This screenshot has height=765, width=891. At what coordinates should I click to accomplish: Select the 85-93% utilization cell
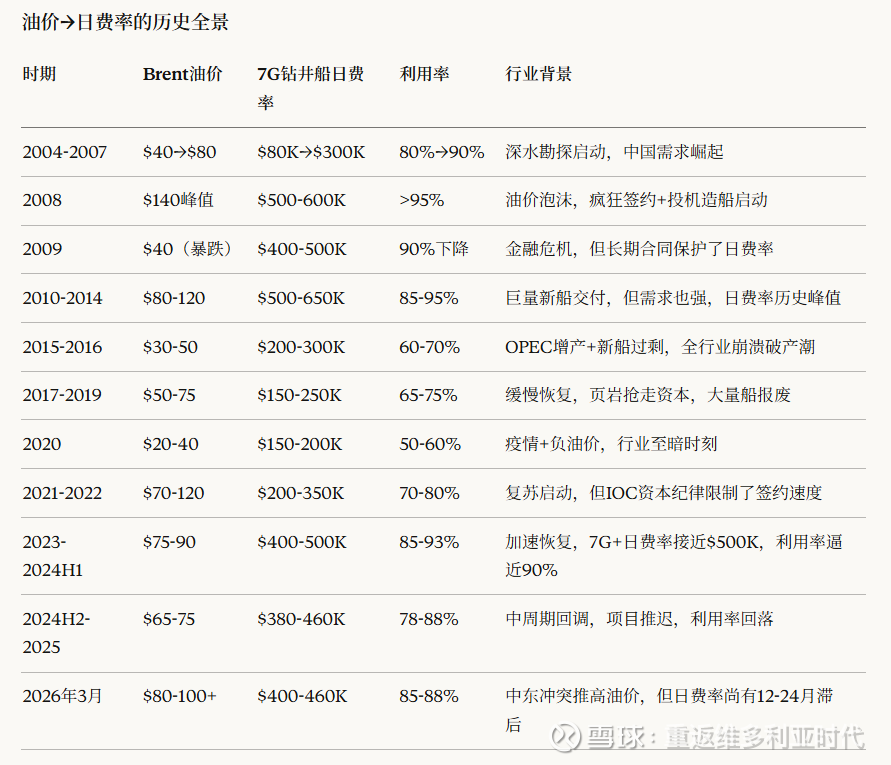point(429,542)
